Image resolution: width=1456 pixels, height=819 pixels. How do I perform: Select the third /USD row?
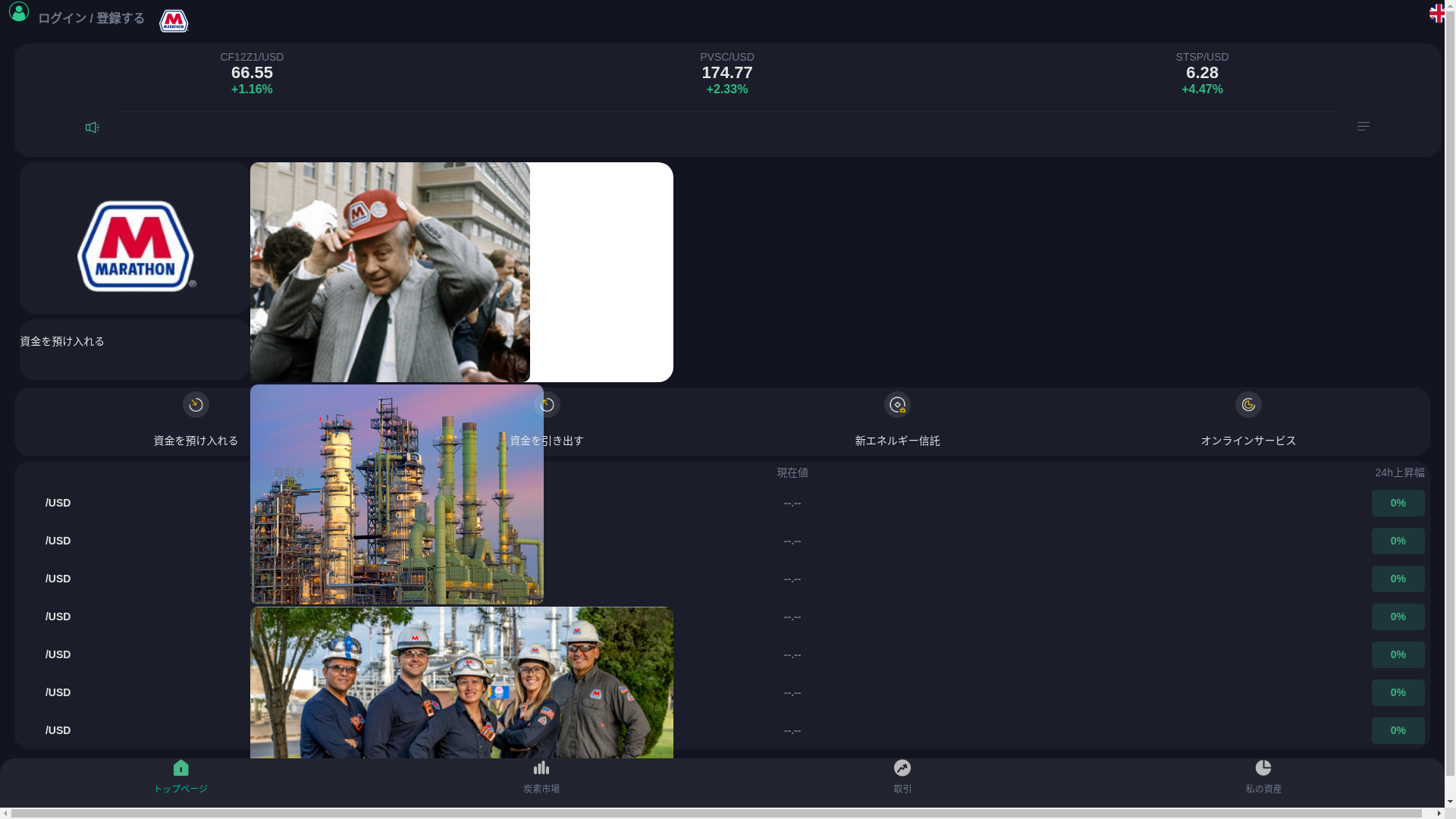(722, 579)
